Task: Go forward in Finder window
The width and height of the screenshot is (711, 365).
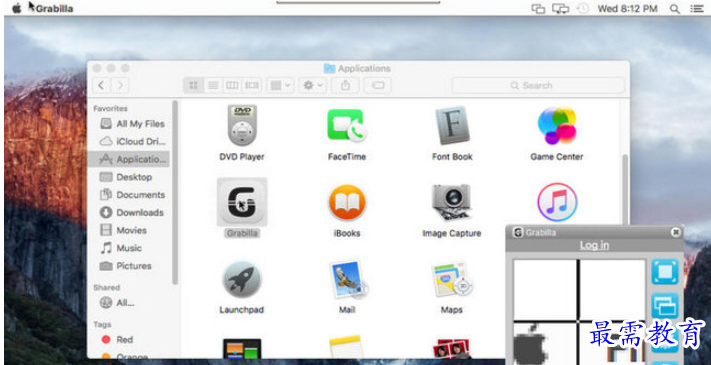Action: (x=120, y=85)
